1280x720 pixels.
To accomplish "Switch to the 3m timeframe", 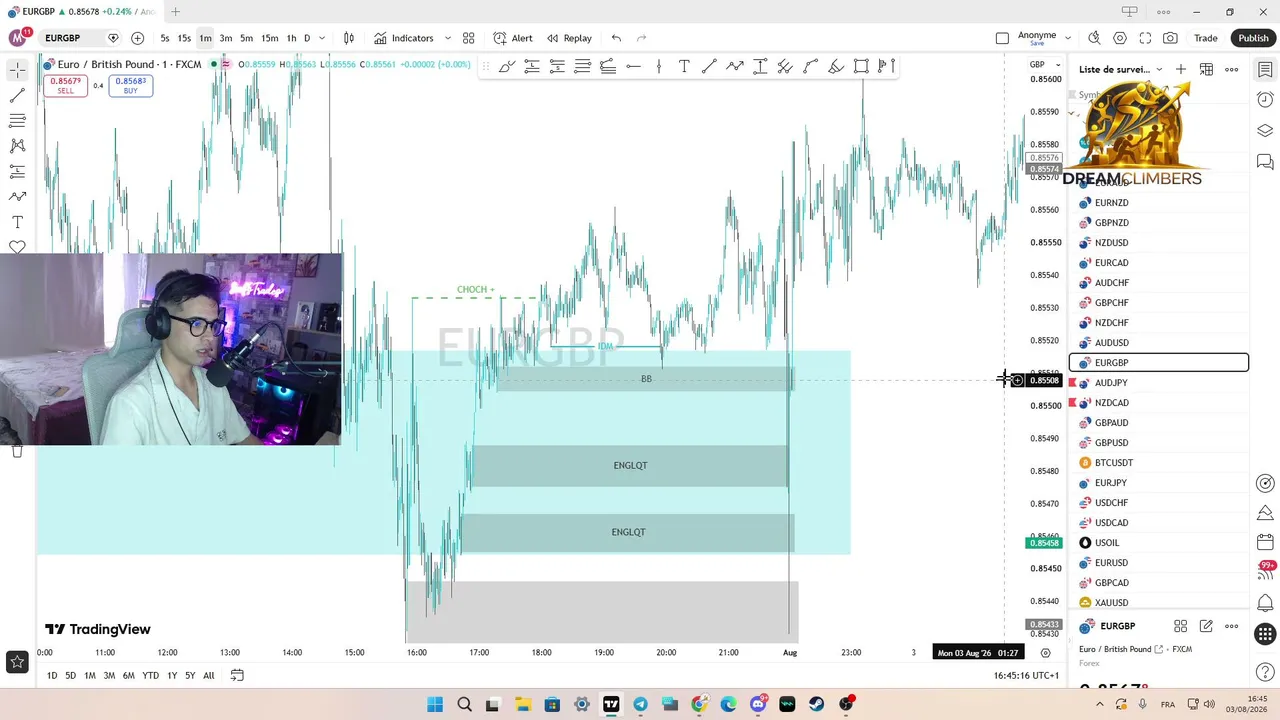I will coord(226,38).
